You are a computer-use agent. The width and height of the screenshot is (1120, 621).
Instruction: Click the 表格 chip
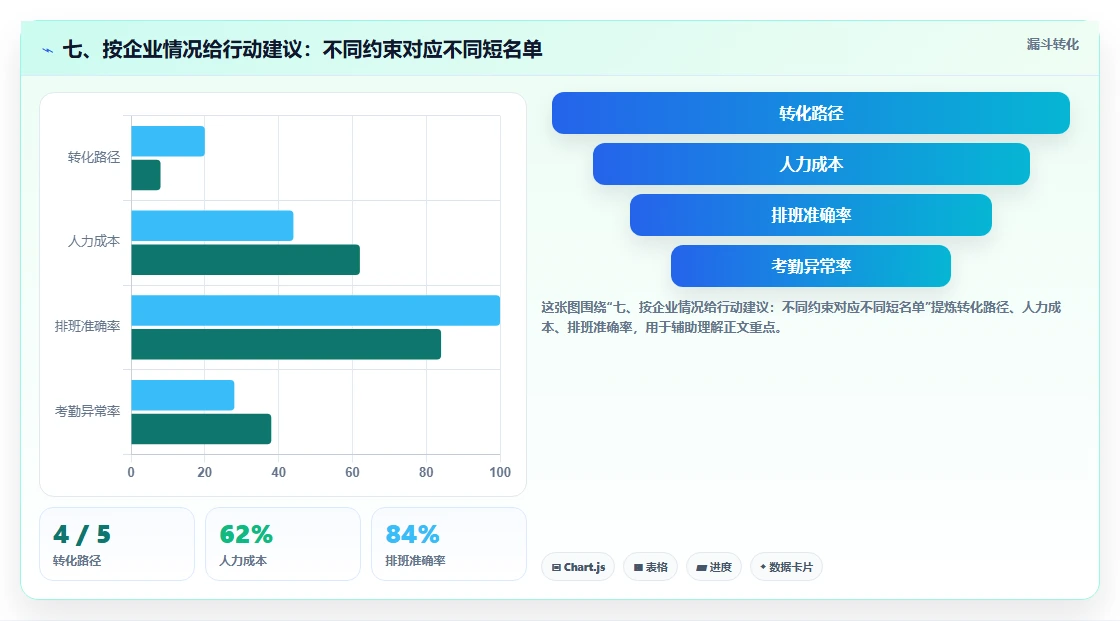pyautogui.click(x=650, y=567)
